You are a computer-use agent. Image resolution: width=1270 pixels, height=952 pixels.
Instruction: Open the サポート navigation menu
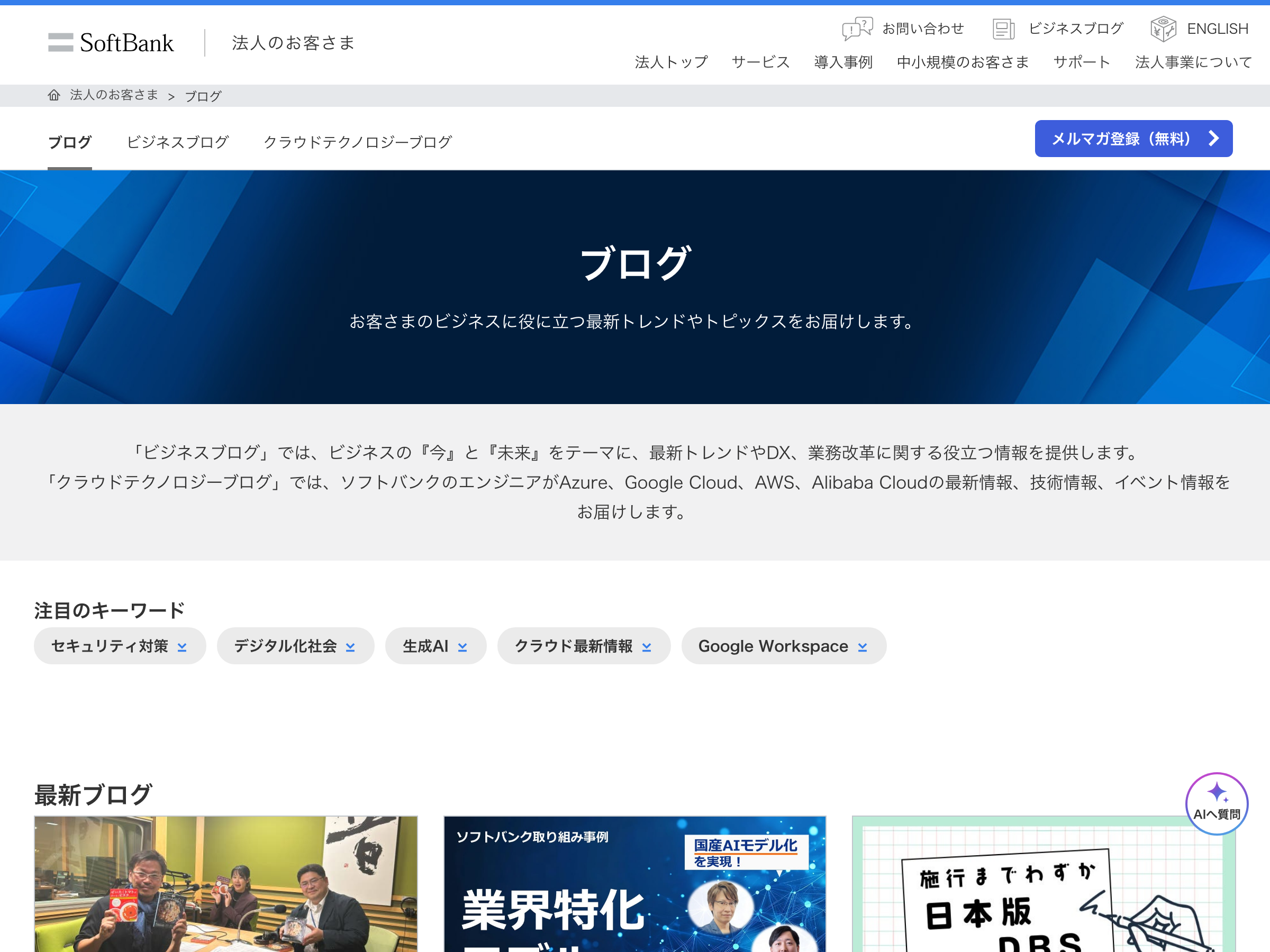[x=1082, y=62]
